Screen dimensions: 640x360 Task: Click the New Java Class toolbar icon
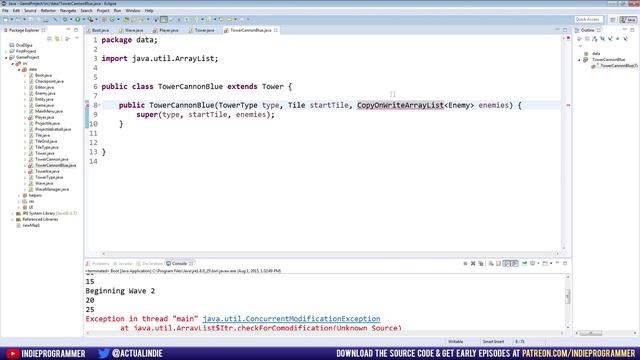tap(112, 19)
